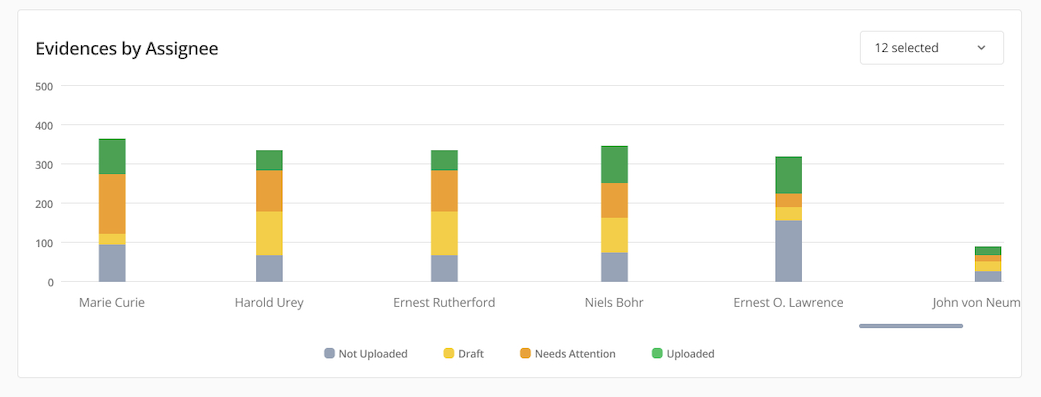This screenshot has height=397, width=1041.
Task: Click the green Uploaded legend swatch
Action: click(657, 354)
